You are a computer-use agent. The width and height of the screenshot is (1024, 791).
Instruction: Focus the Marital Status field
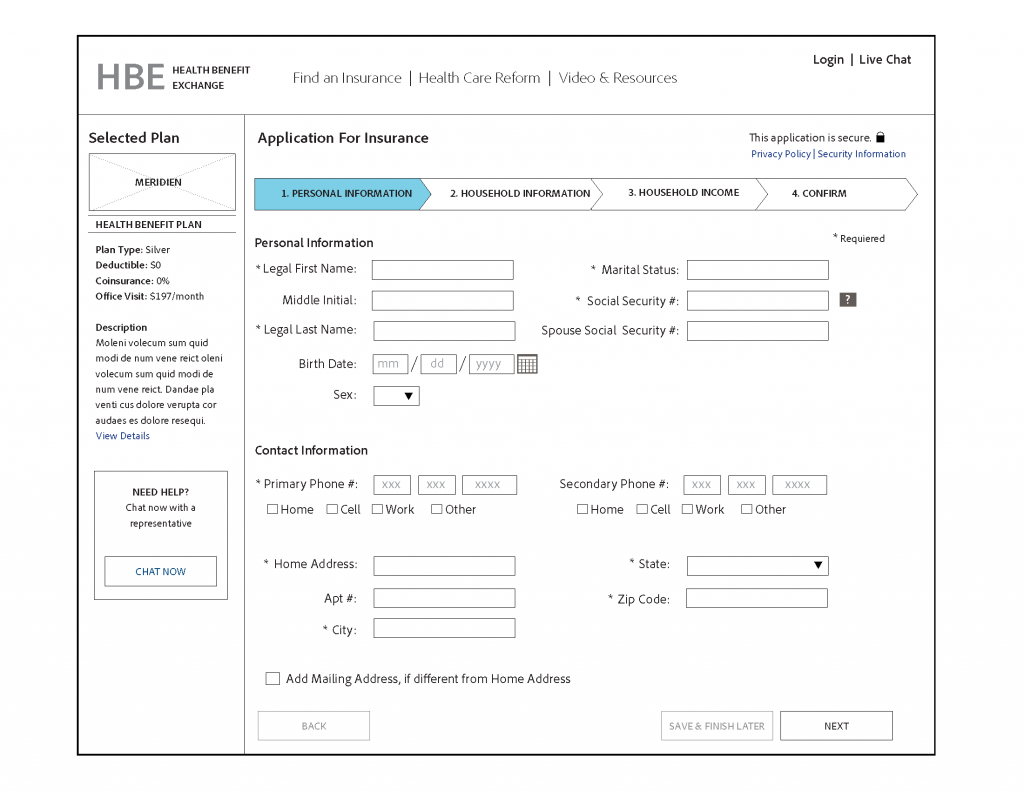click(x=758, y=270)
